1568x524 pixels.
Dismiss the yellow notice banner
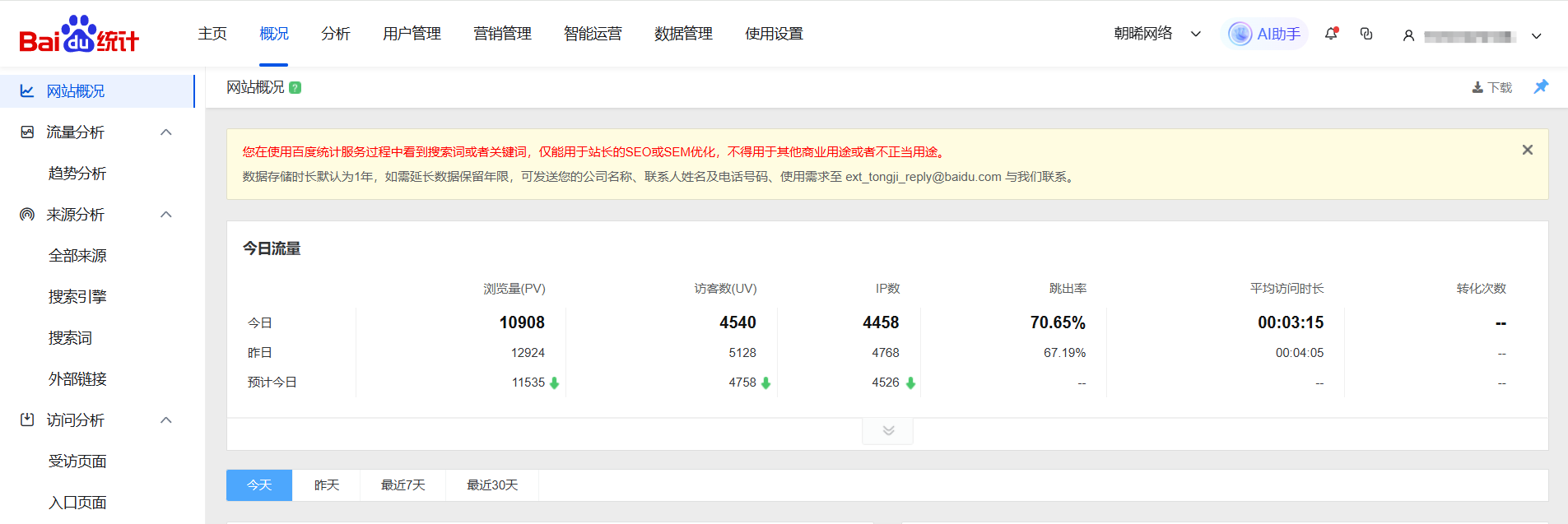click(x=1527, y=150)
